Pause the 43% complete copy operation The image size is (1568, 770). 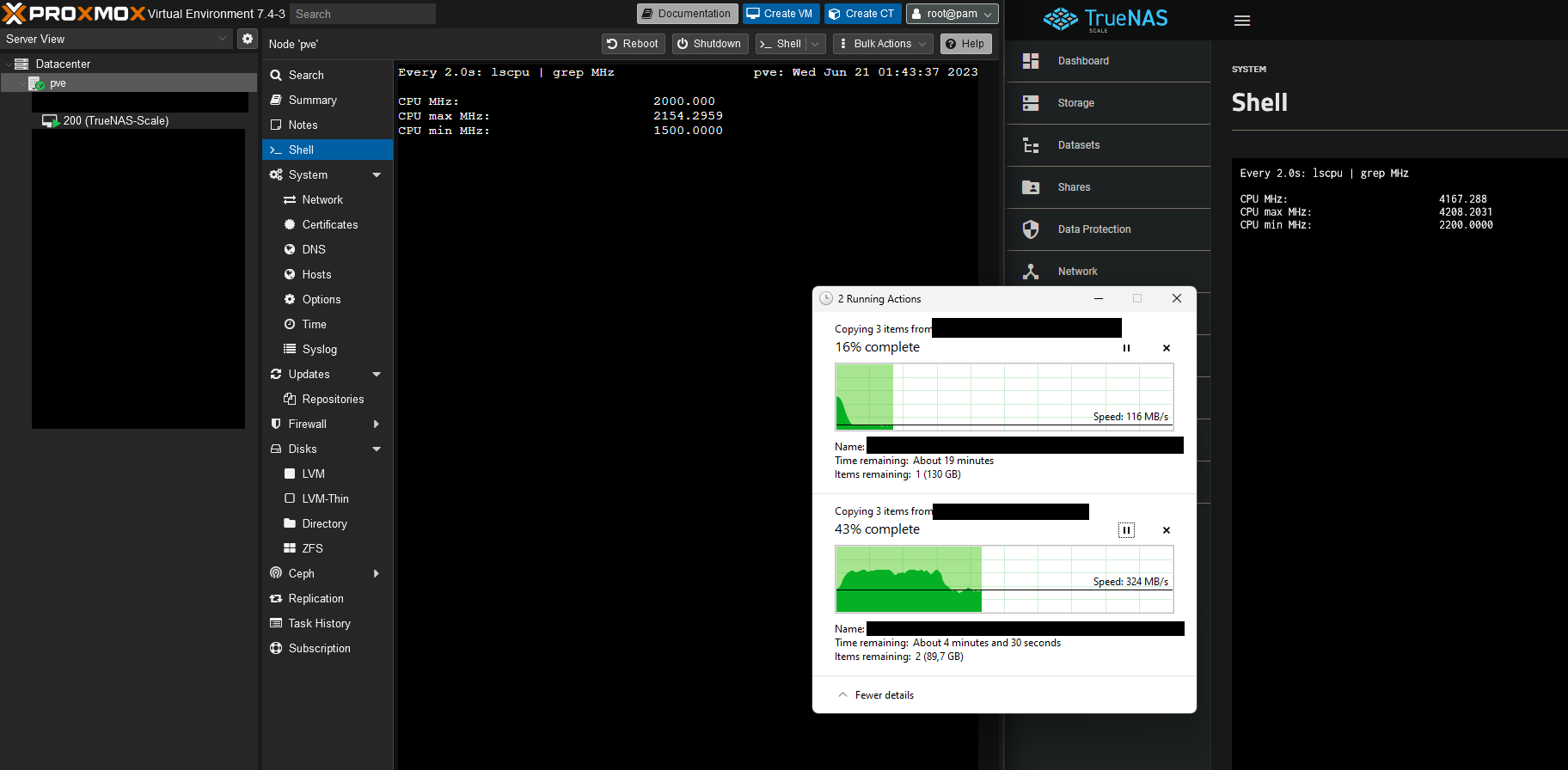click(1126, 530)
